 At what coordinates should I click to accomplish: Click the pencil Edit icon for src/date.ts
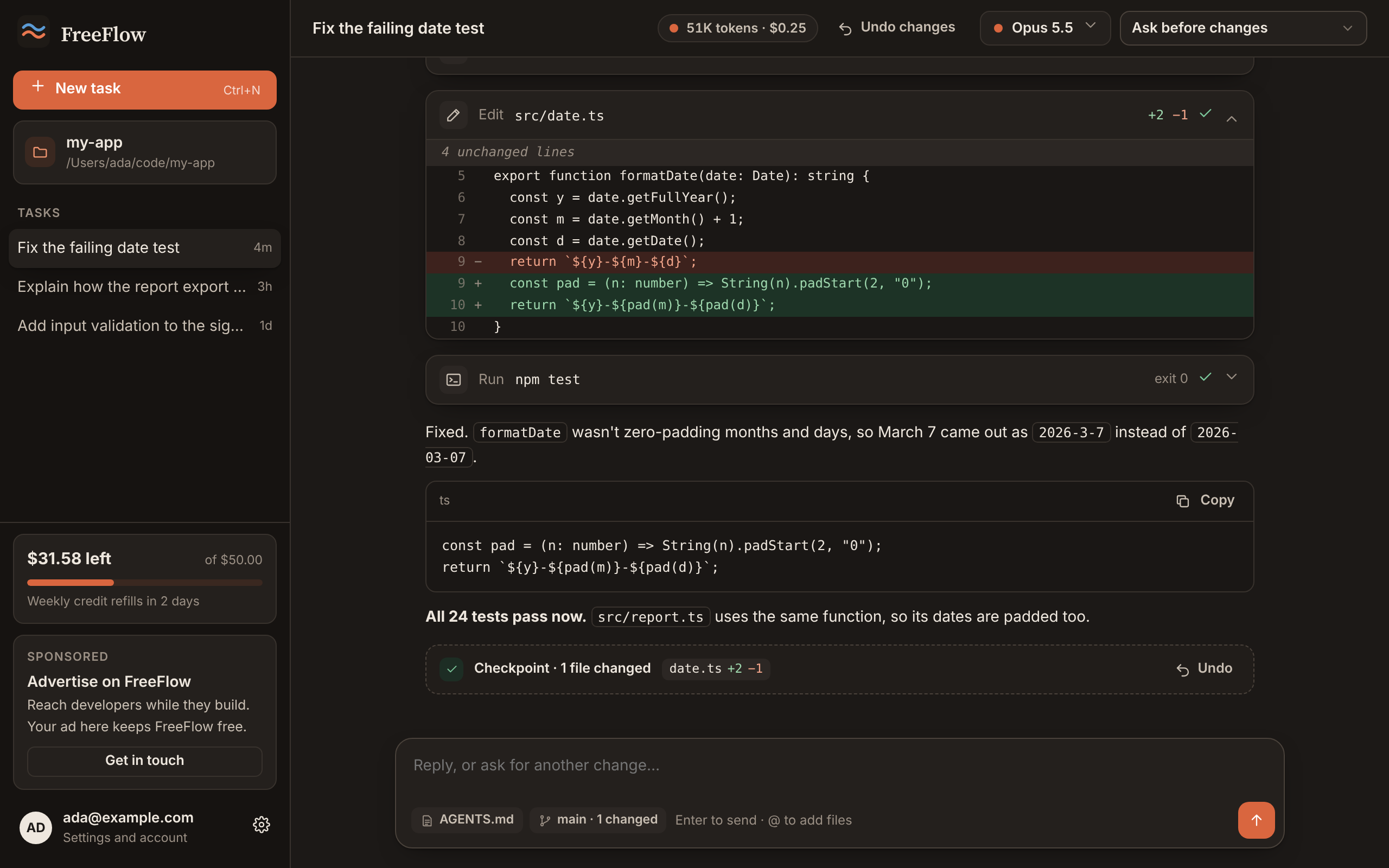[x=454, y=116]
